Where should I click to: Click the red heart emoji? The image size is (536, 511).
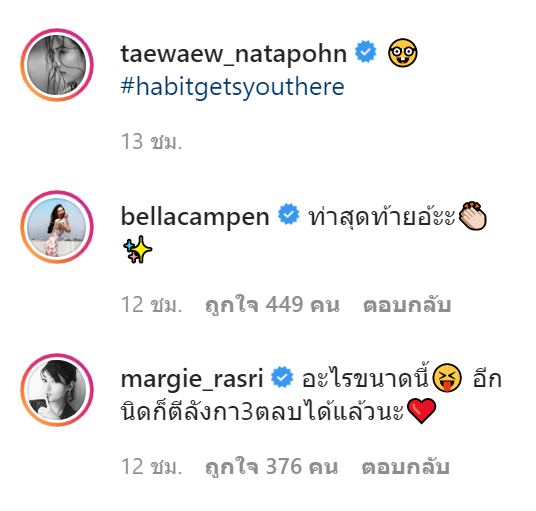(421, 411)
